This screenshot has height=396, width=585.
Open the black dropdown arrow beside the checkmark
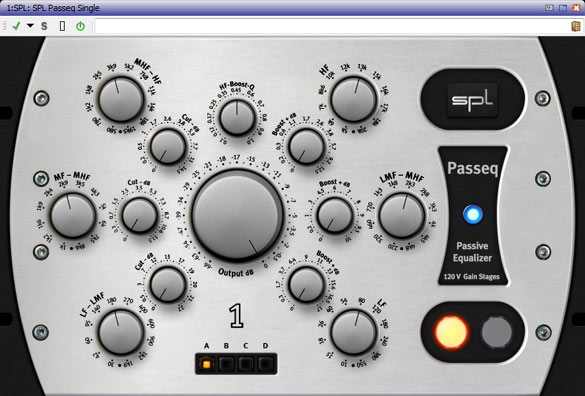point(30,26)
